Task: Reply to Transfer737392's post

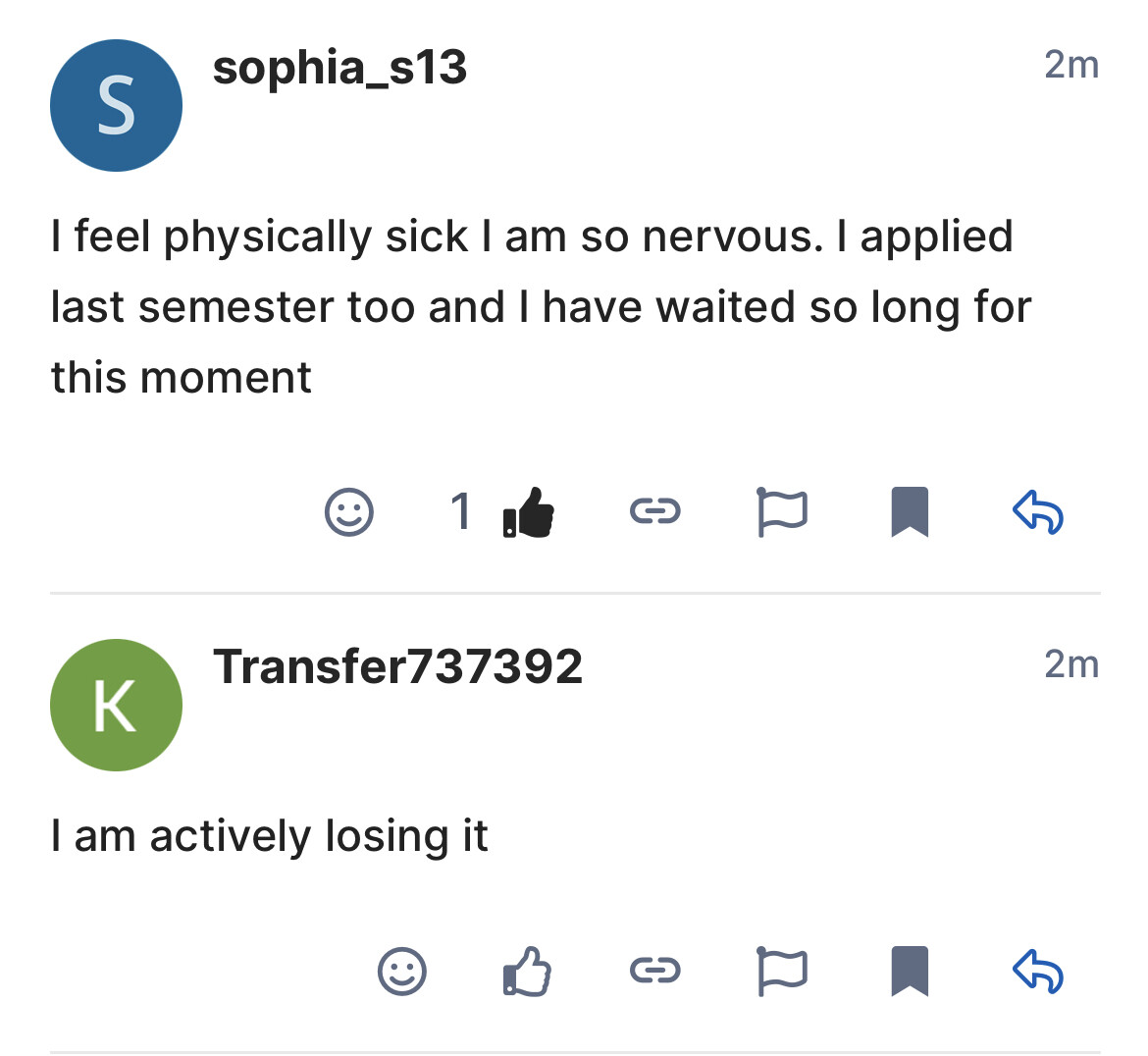Action: pyautogui.click(x=1037, y=972)
